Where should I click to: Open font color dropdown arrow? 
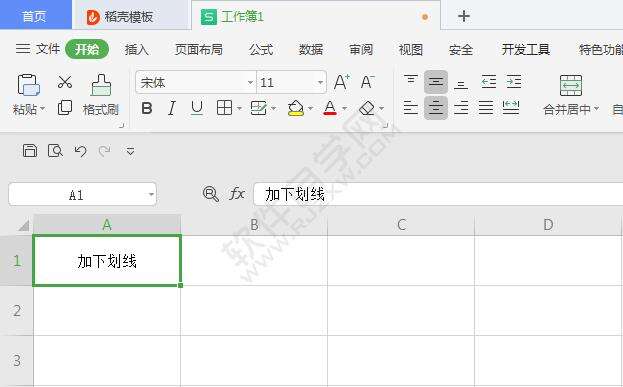[344, 108]
